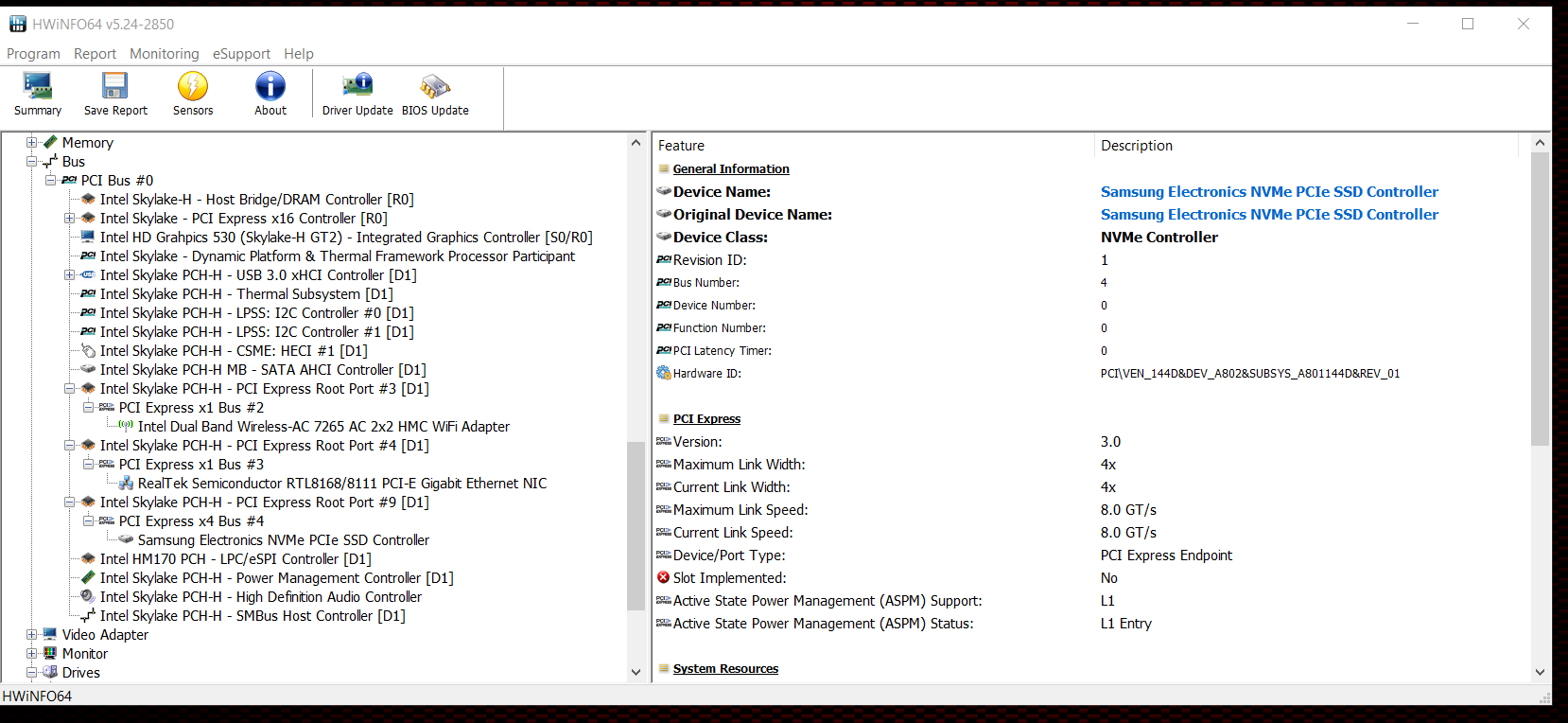Viewport: 1568px width, 723px height.
Task: Click the Original Device Name value link
Action: pyautogui.click(x=1269, y=214)
